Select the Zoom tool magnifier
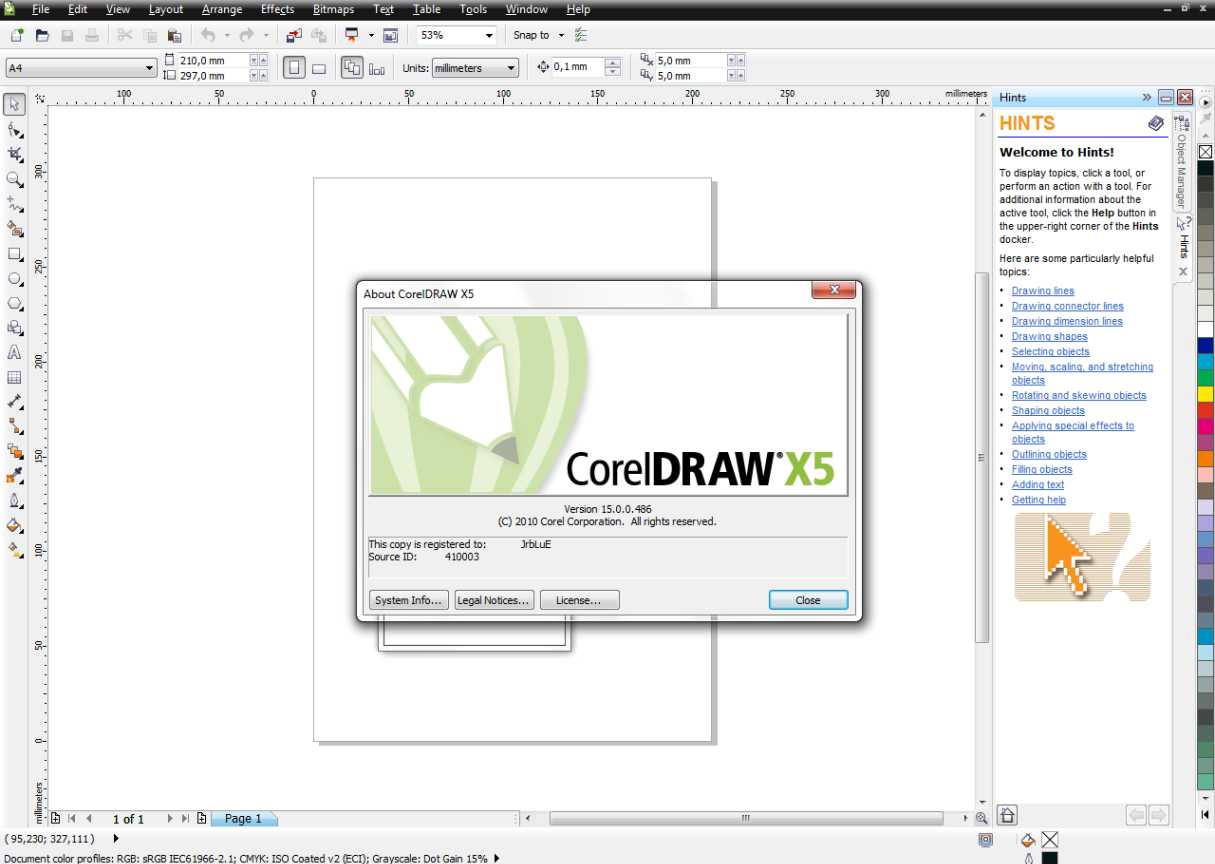The image size is (1215, 864). click(14, 180)
